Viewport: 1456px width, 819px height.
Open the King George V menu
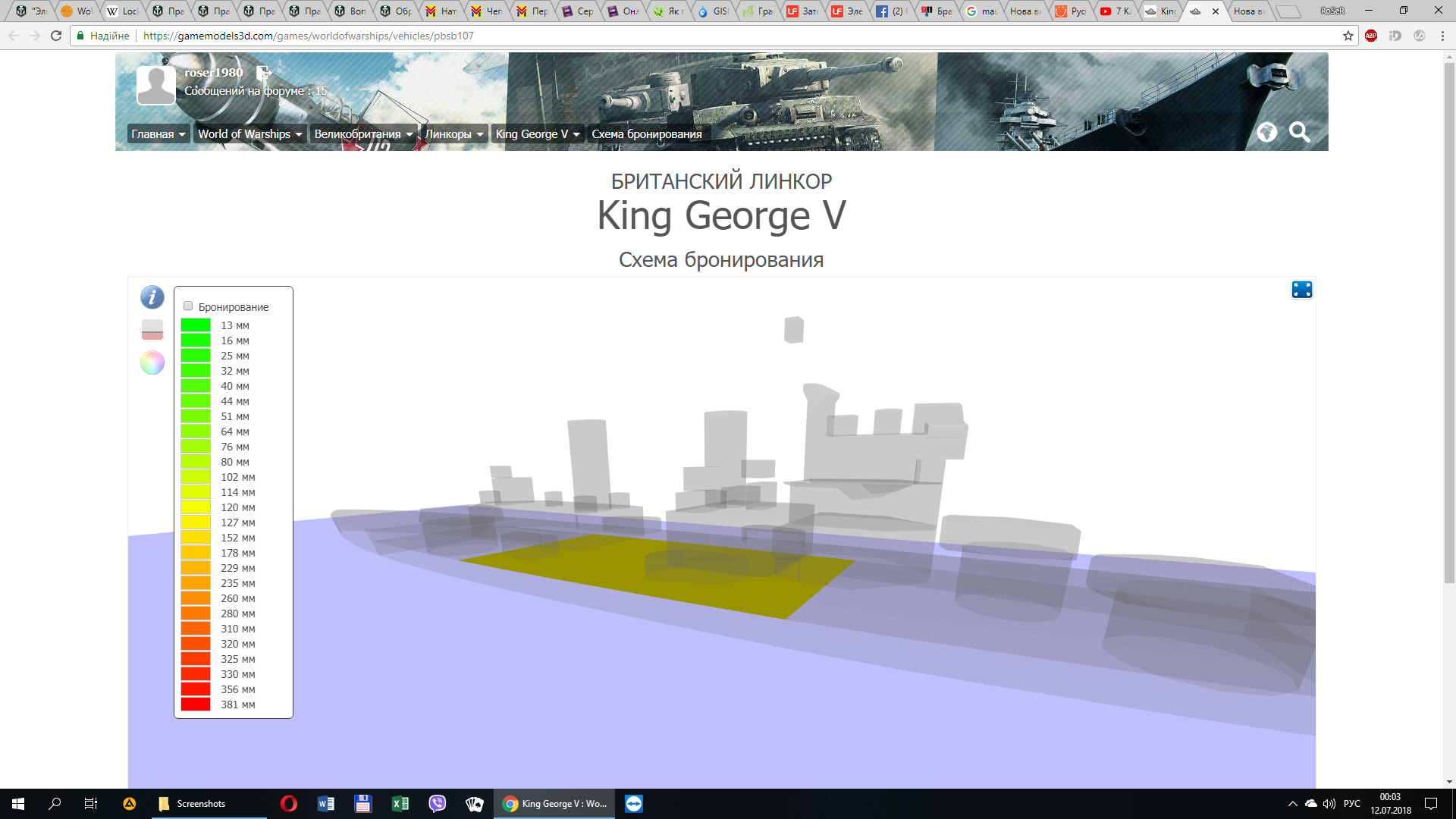coord(538,134)
